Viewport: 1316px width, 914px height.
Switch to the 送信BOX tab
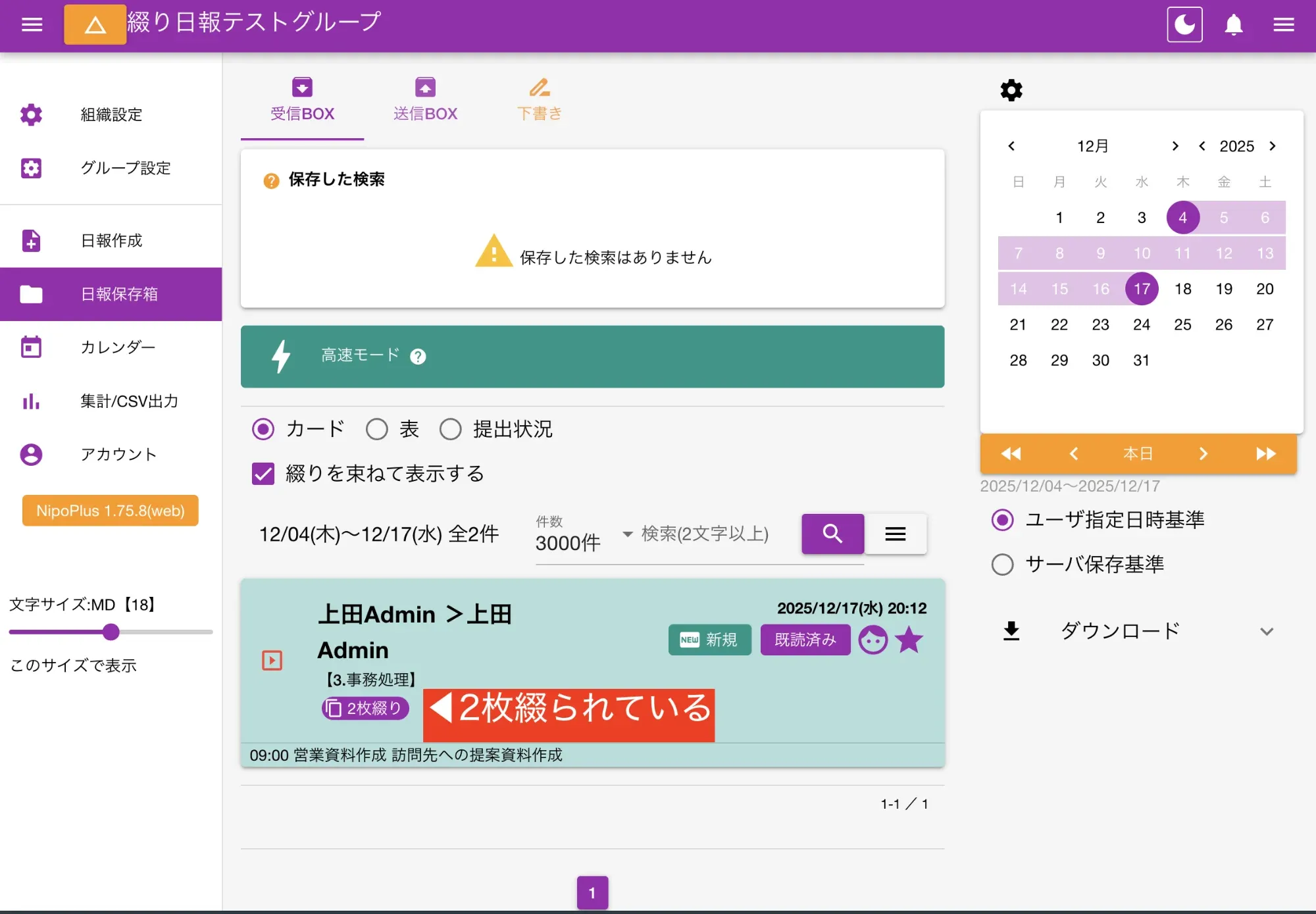click(425, 99)
